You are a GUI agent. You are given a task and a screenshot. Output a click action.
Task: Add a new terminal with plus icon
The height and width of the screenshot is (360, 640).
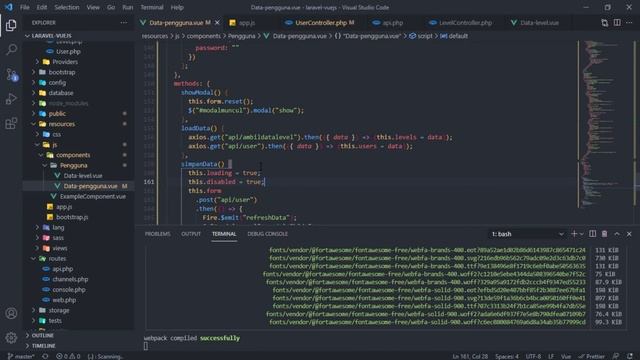point(574,234)
